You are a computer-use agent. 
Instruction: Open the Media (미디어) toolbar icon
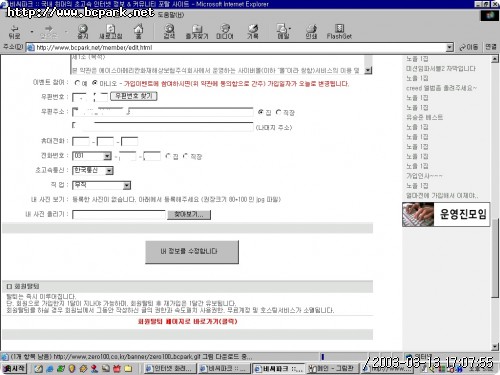[225, 32]
